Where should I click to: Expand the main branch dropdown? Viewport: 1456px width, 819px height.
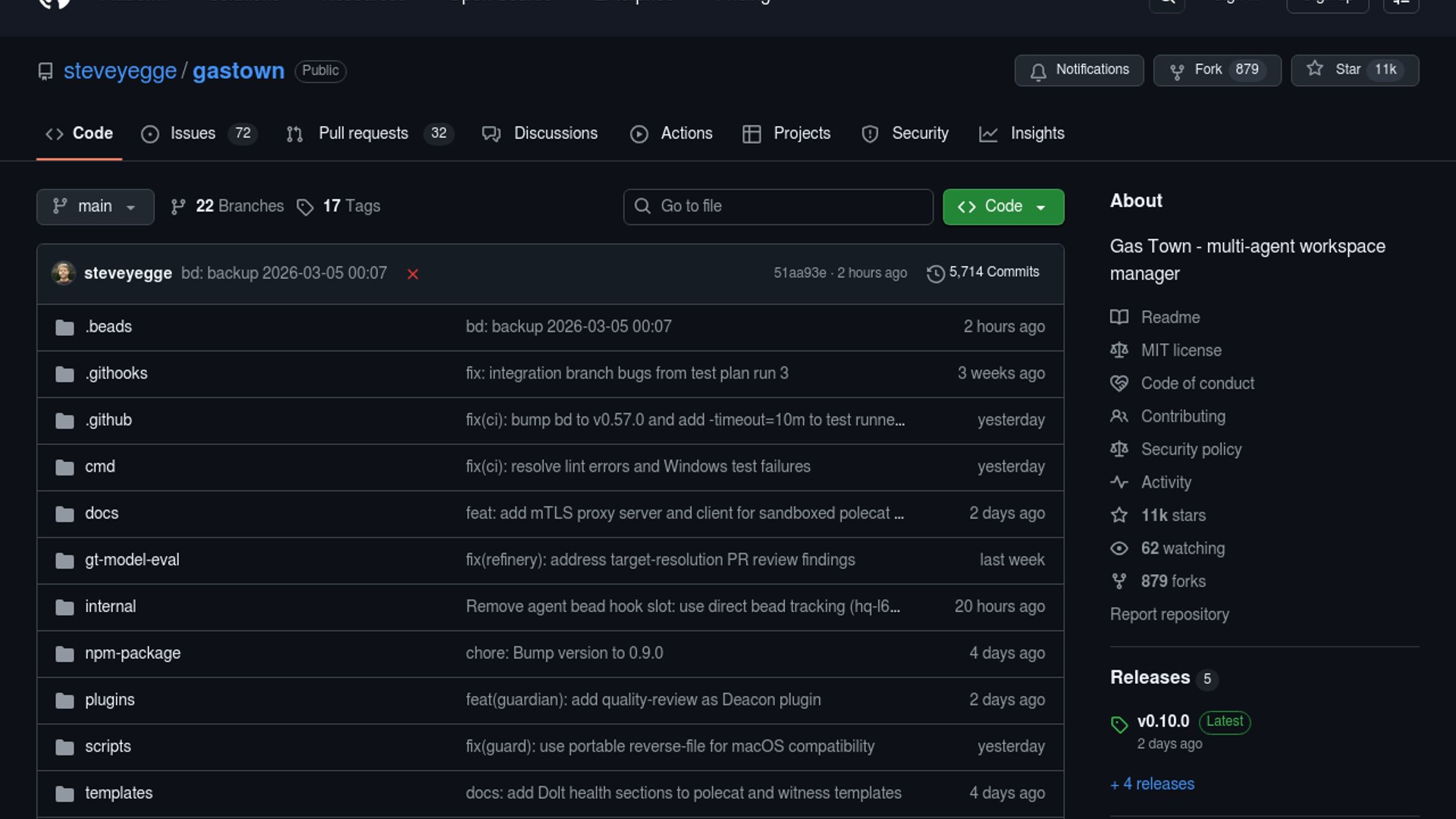(95, 206)
